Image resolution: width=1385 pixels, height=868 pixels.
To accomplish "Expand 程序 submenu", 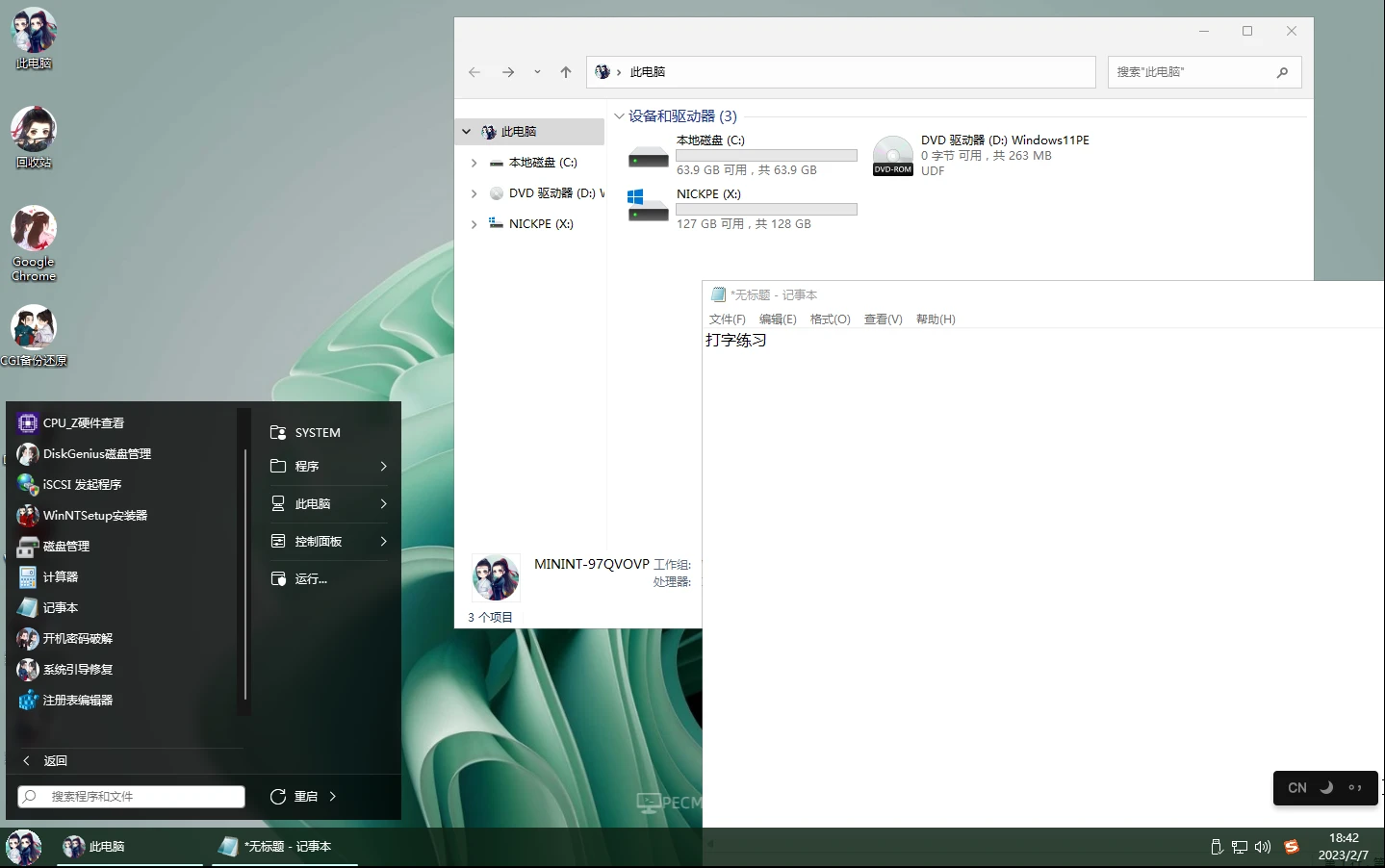I will 383,466.
